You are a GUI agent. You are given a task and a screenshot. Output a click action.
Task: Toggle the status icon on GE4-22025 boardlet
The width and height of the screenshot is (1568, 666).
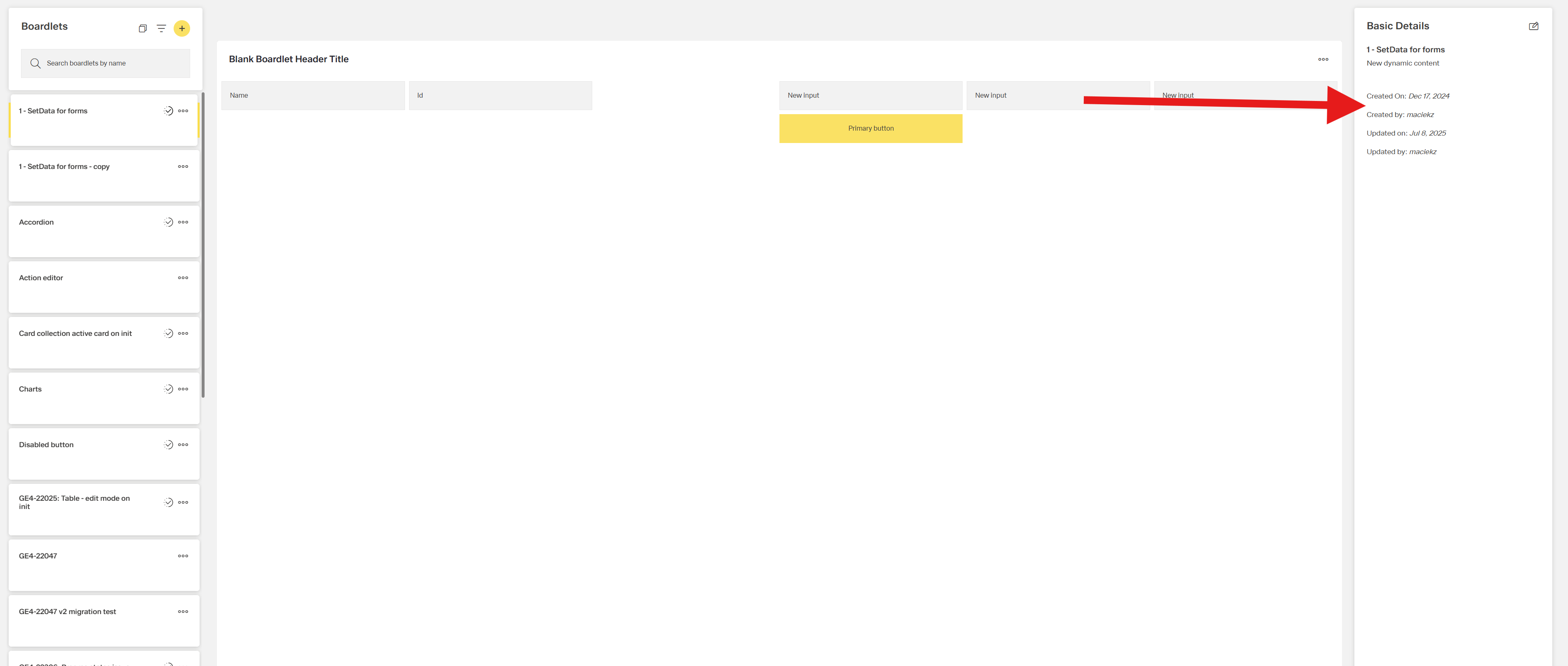(168, 502)
